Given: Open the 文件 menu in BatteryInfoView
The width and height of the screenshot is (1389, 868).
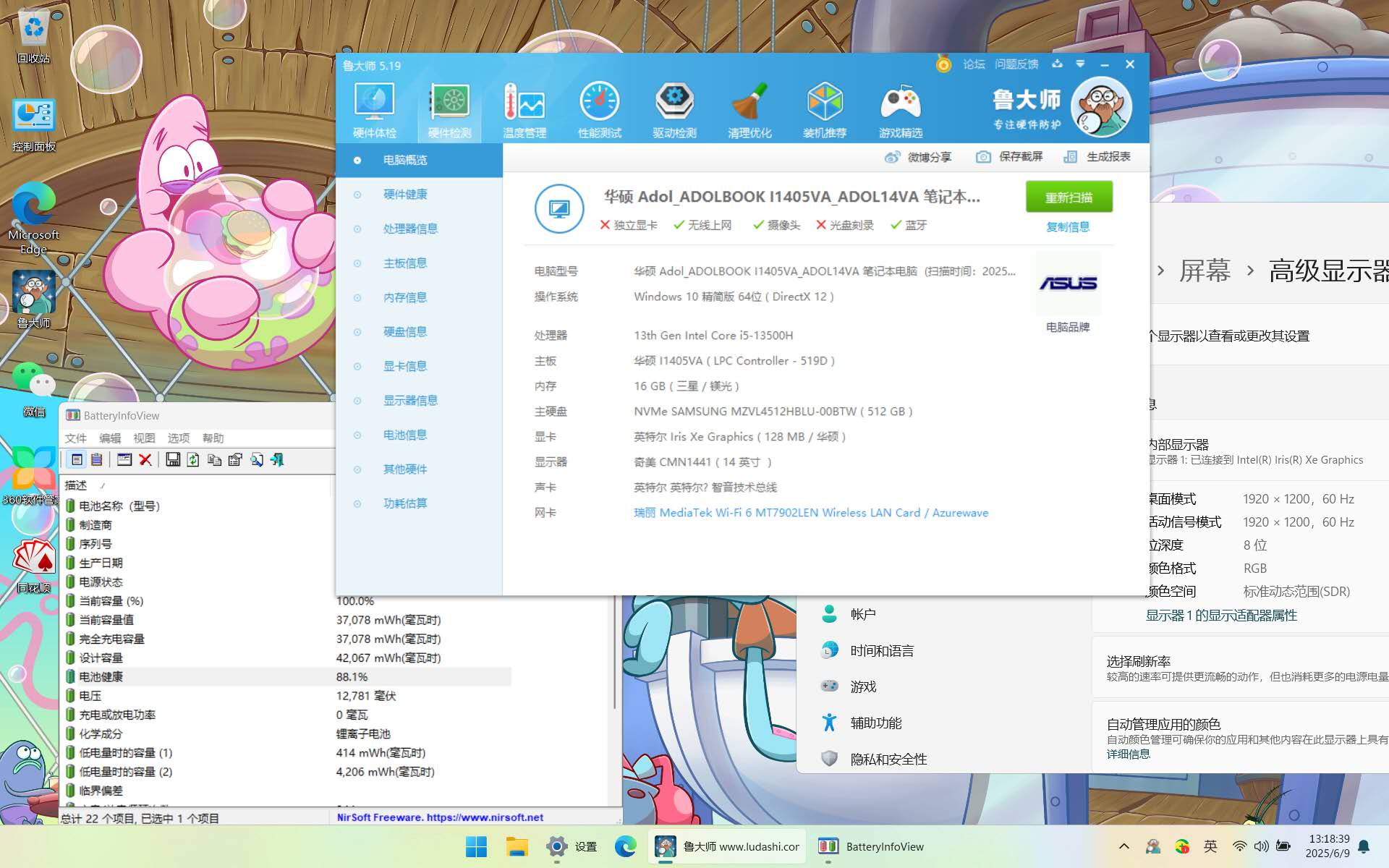Looking at the screenshot, I should tap(75, 438).
